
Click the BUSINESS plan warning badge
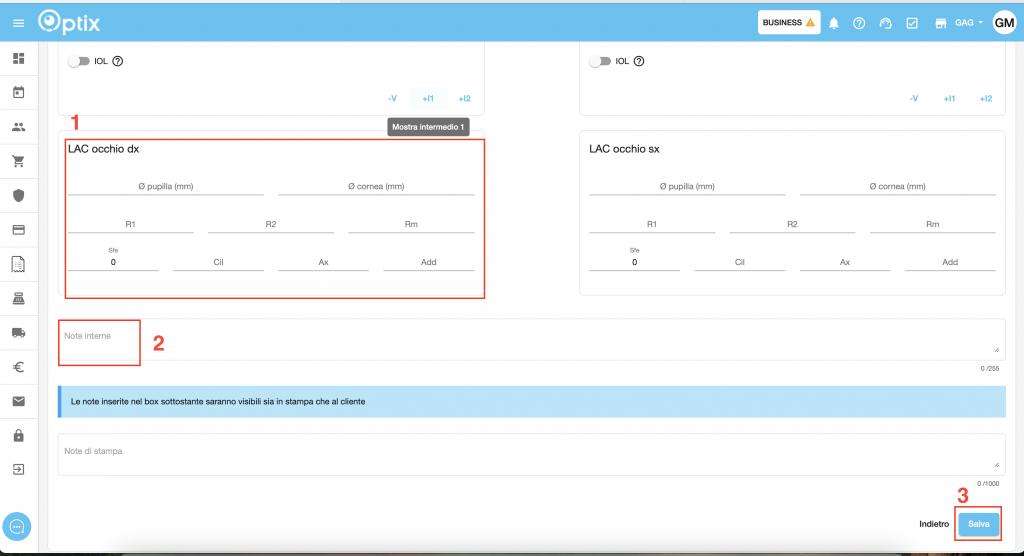(x=788, y=22)
